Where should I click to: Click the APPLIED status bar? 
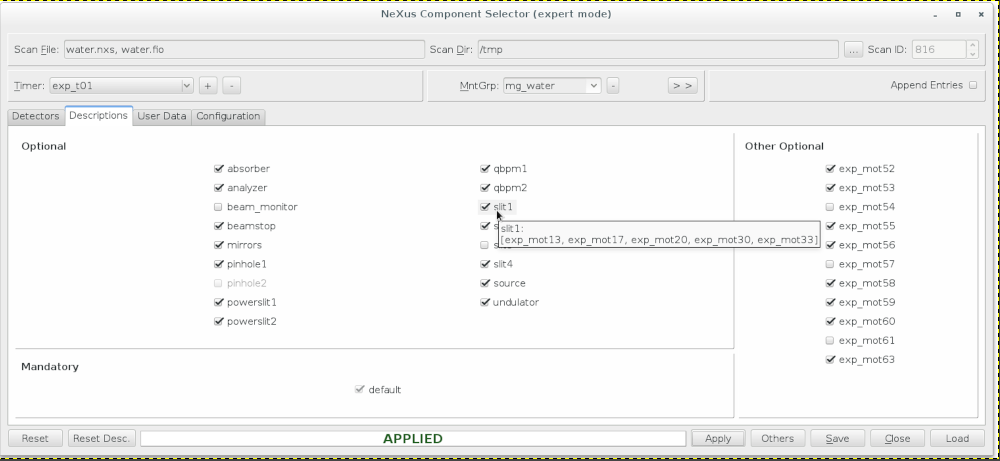(413, 439)
